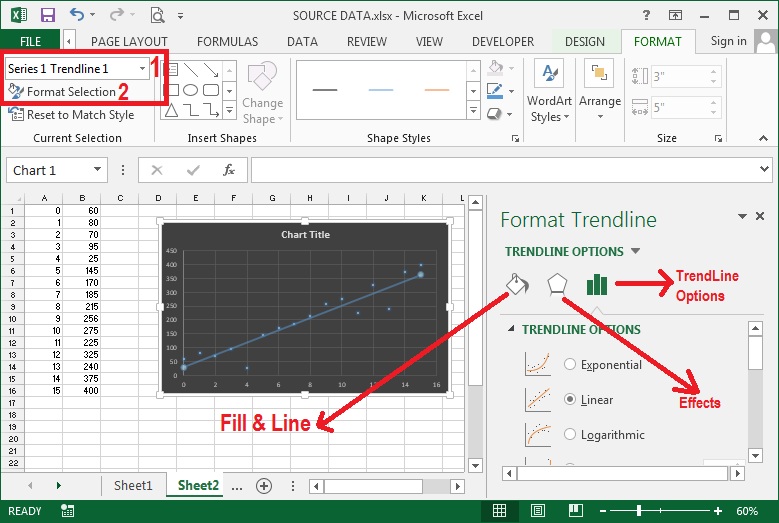The image size is (779, 523).
Task: Switch to the FORMULAS tab
Action: (x=228, y=42)
